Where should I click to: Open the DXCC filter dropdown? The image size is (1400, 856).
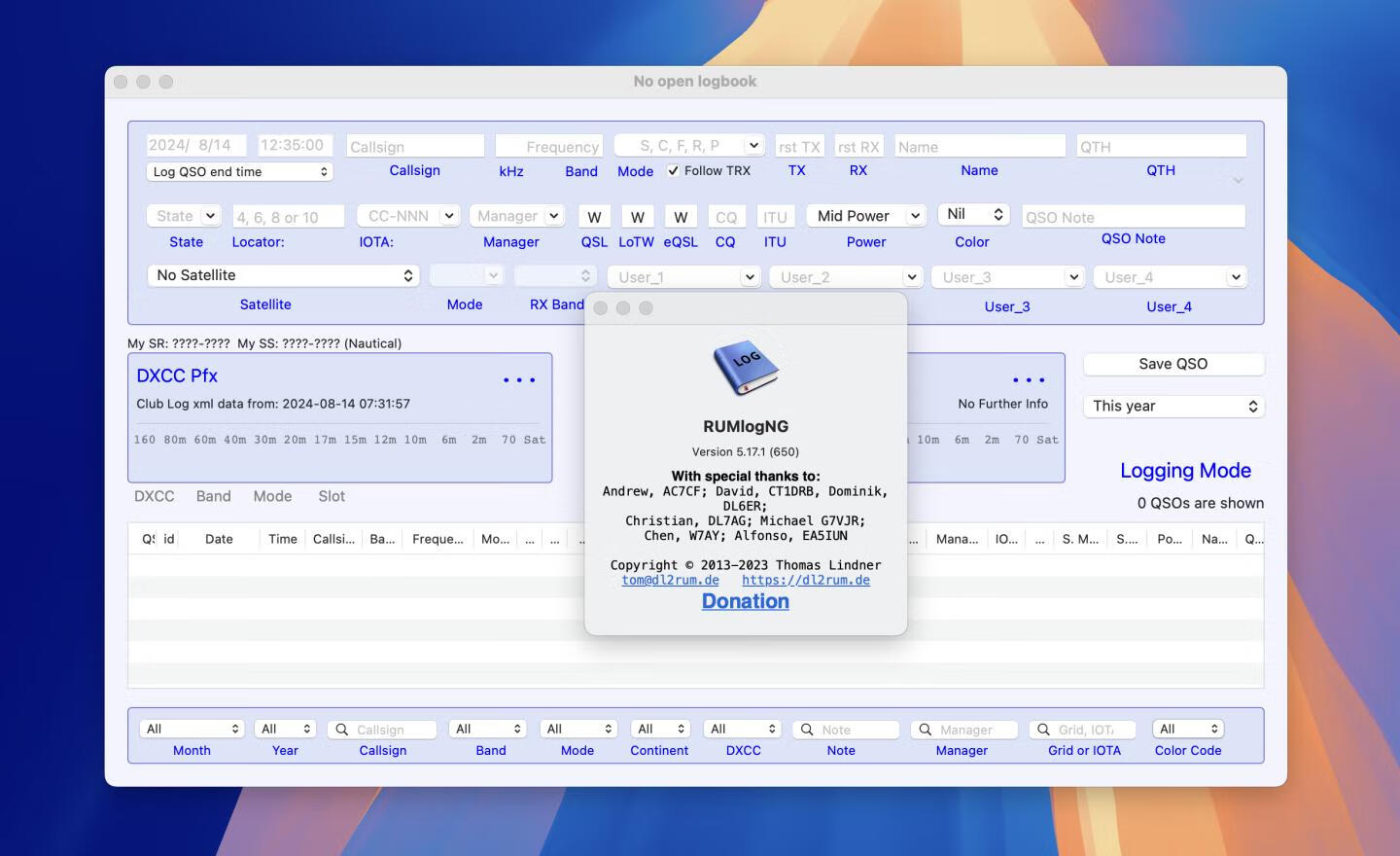pyautogui.click(x=742, y=729)
